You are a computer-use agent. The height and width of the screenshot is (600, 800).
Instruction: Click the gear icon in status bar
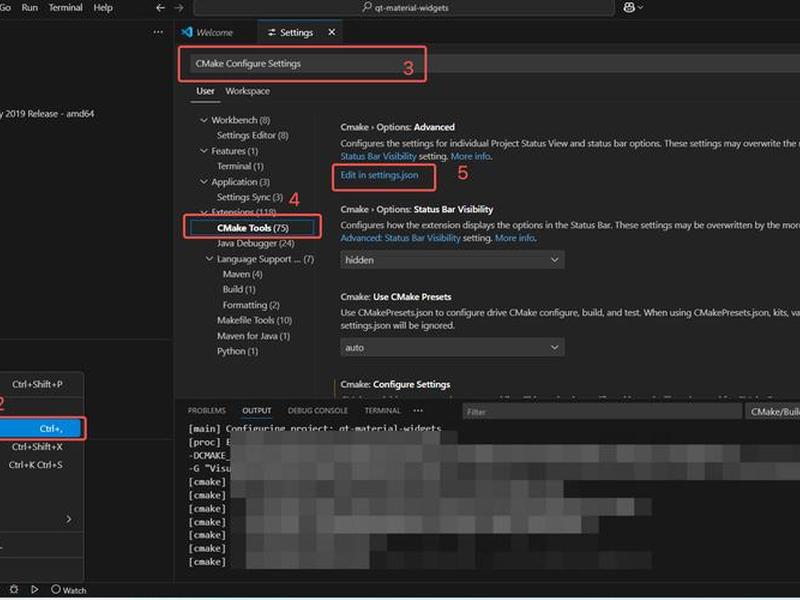(x=14, y=589)
